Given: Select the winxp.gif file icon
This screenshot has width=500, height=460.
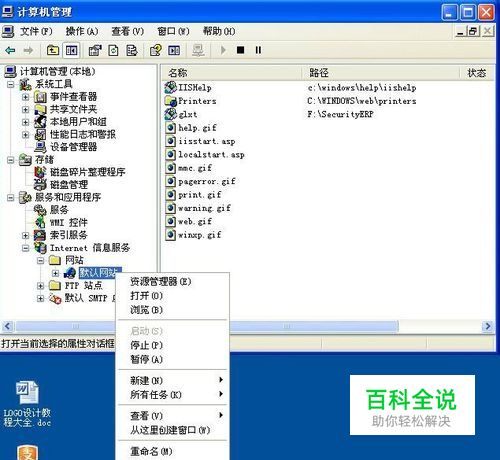Looking at the screenshot, I should coord(170,235).
